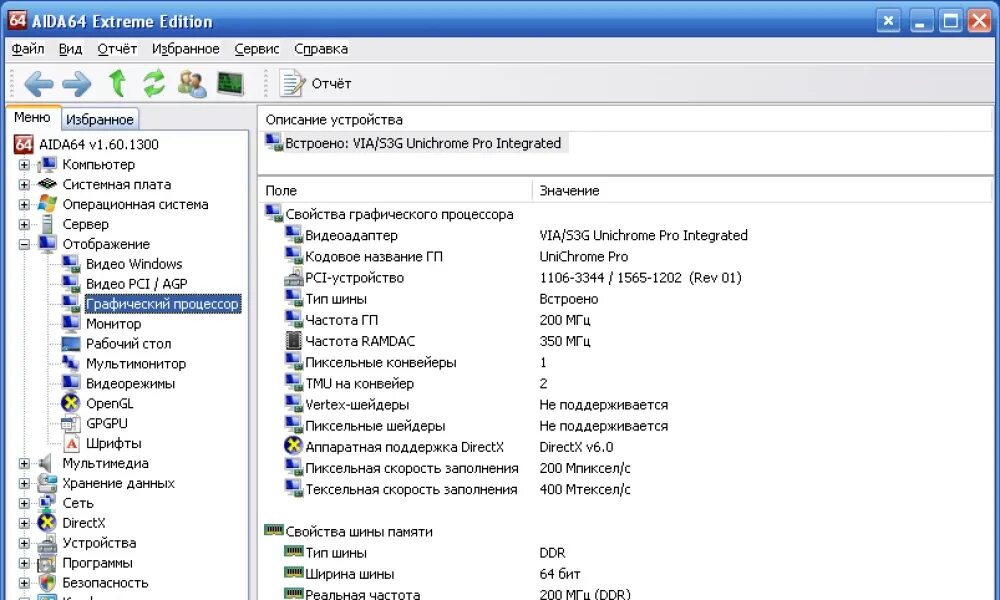Click the Безопасность shield icon
This screenshot has width=1000, height=600.
[x=47, y=583]
